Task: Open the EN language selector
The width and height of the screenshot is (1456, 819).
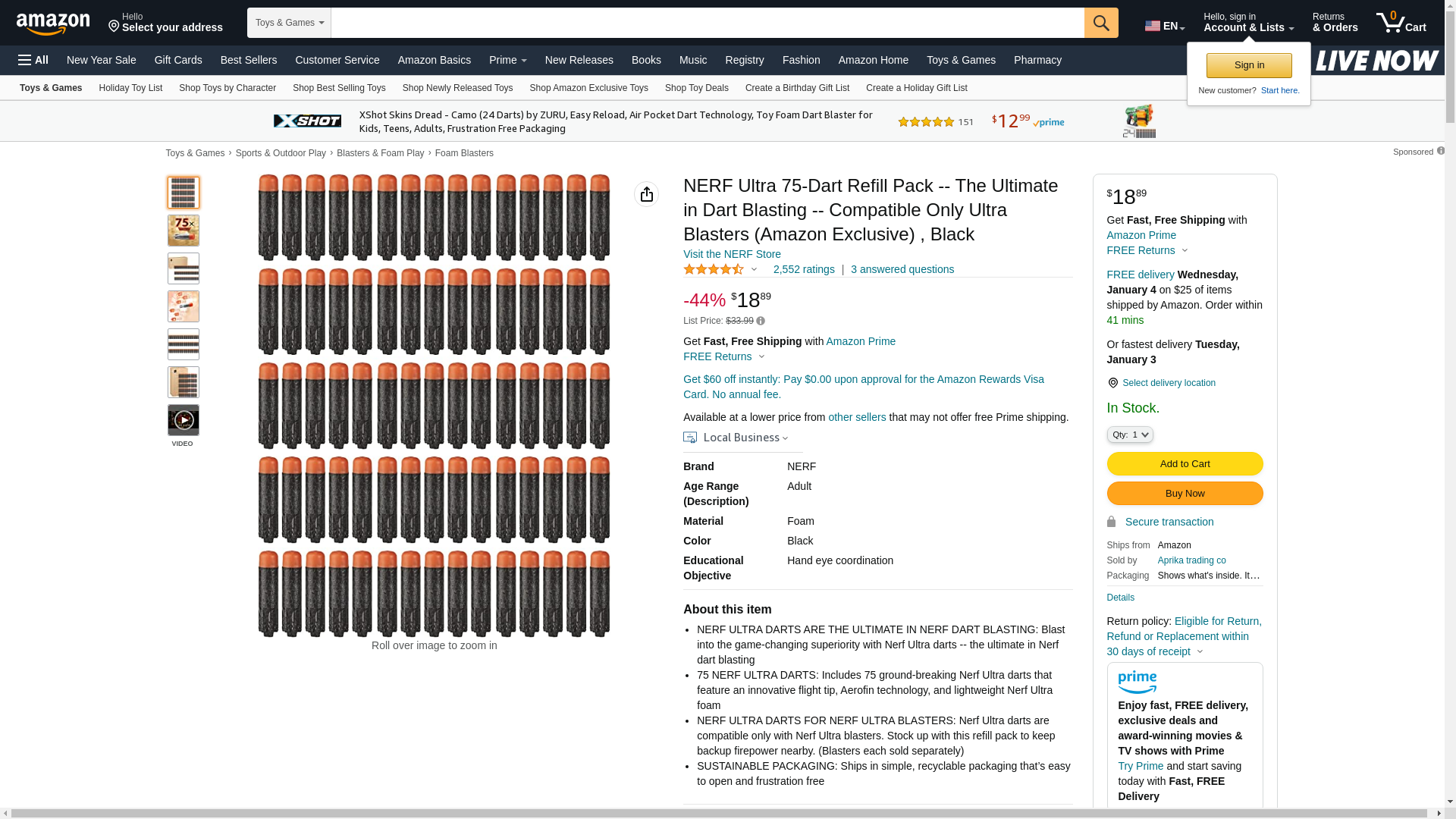Action: click(x=1164, y=26)
